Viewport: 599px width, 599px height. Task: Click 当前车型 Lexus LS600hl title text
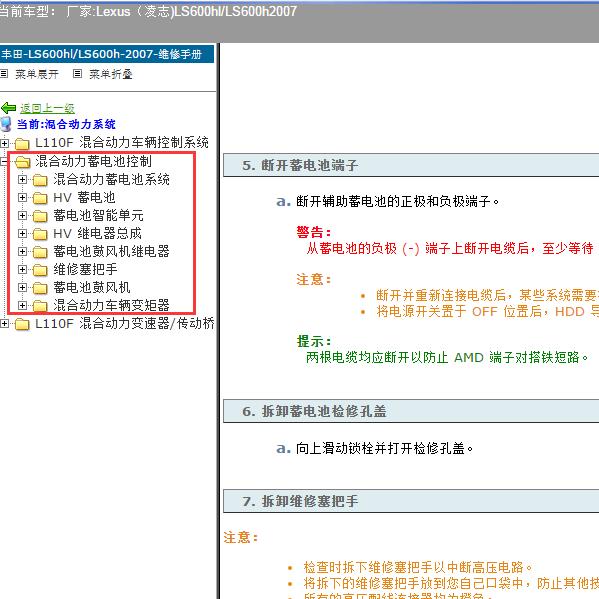point(148,11)
